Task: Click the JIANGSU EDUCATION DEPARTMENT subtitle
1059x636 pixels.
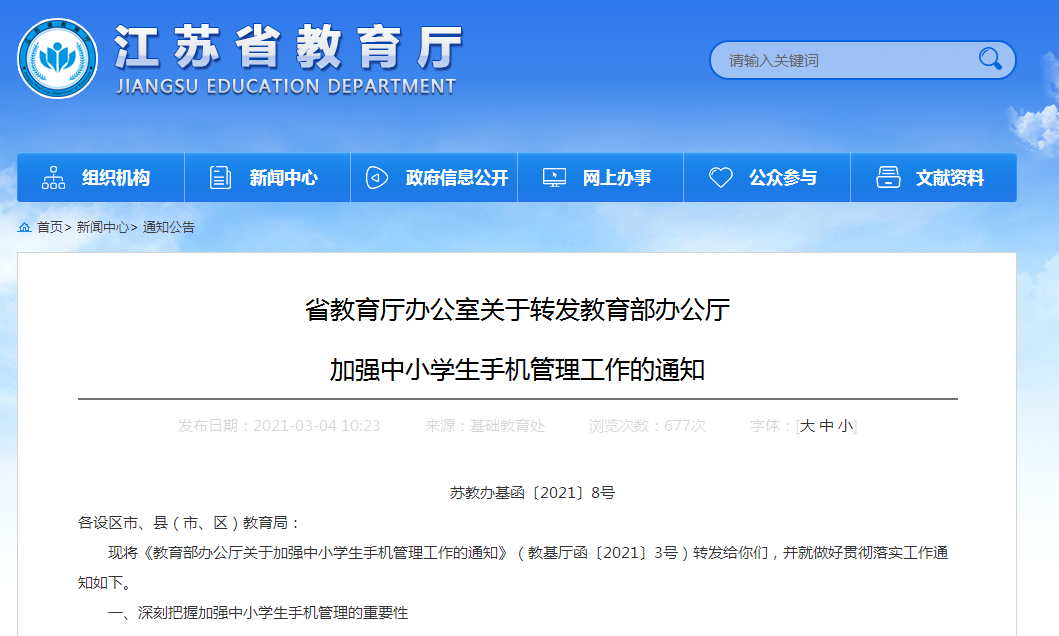Action: click(x=286, y=86)
